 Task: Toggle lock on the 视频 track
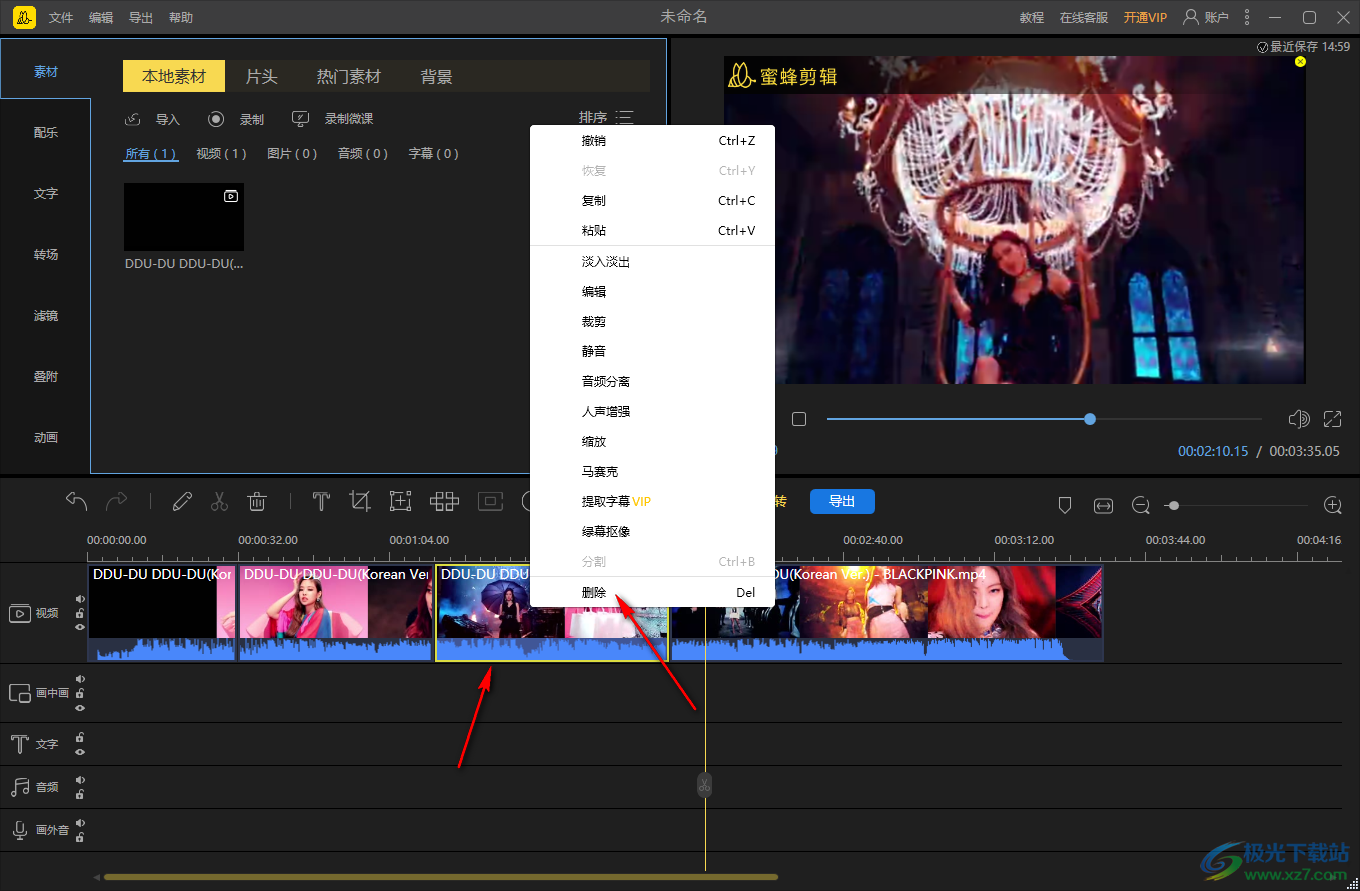[80, 613]
